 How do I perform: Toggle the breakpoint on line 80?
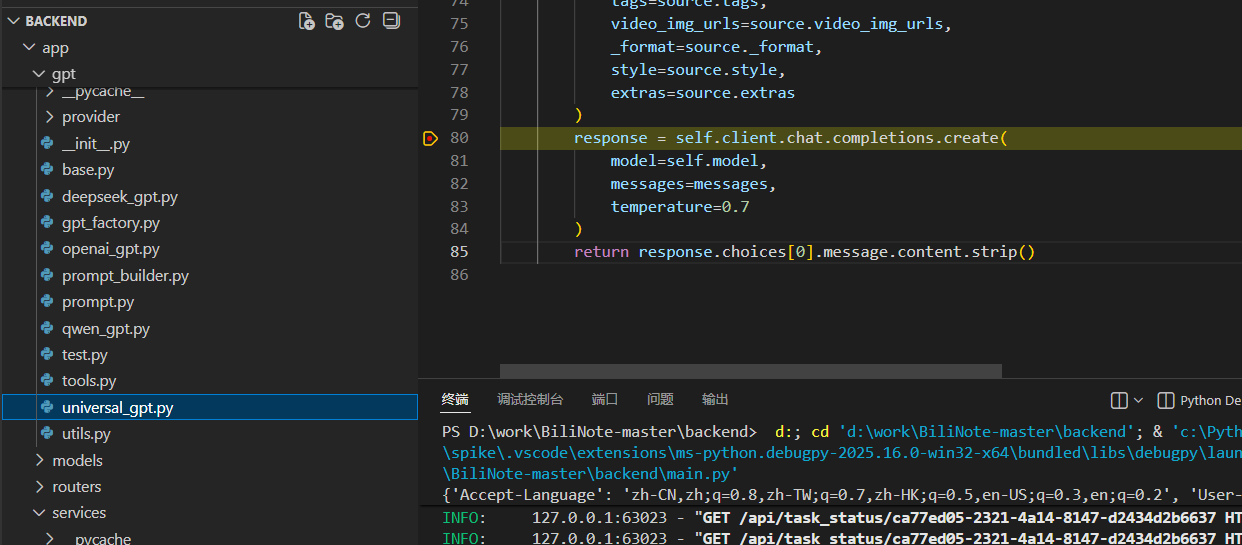[431, 138]
